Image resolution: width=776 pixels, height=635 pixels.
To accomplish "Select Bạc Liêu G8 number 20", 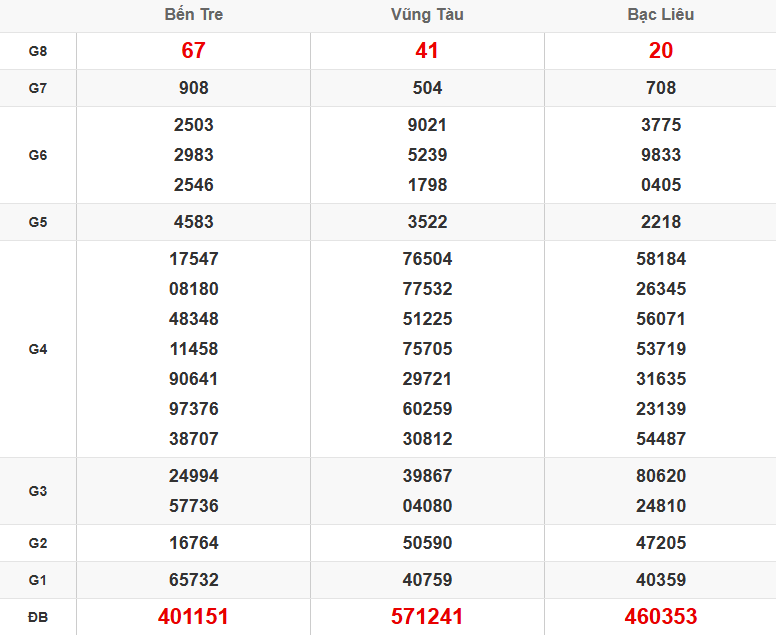I will 660,51.
